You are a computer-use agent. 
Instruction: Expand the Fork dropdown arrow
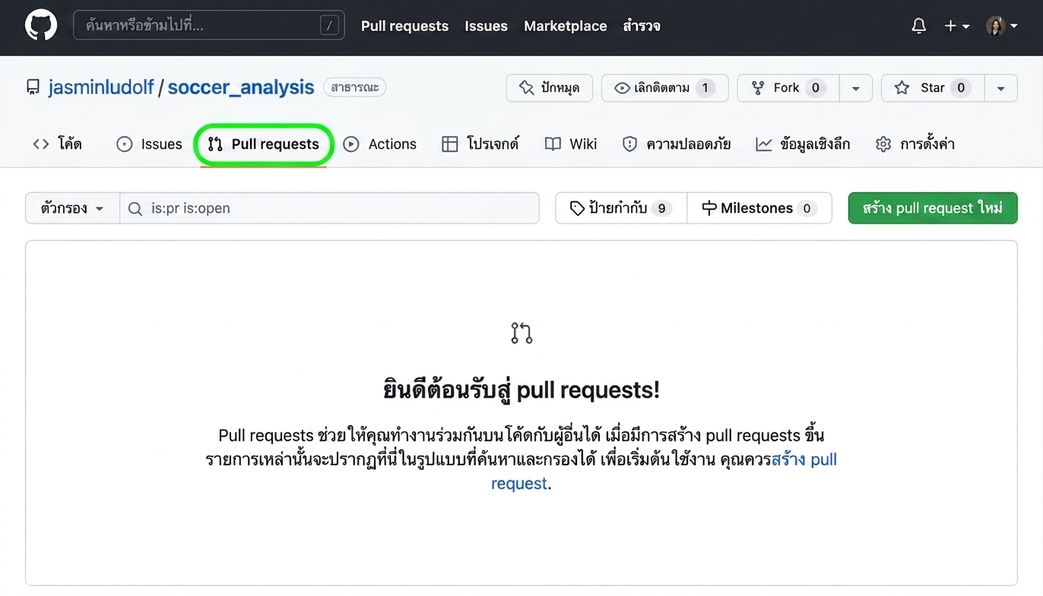pos(856,88)
